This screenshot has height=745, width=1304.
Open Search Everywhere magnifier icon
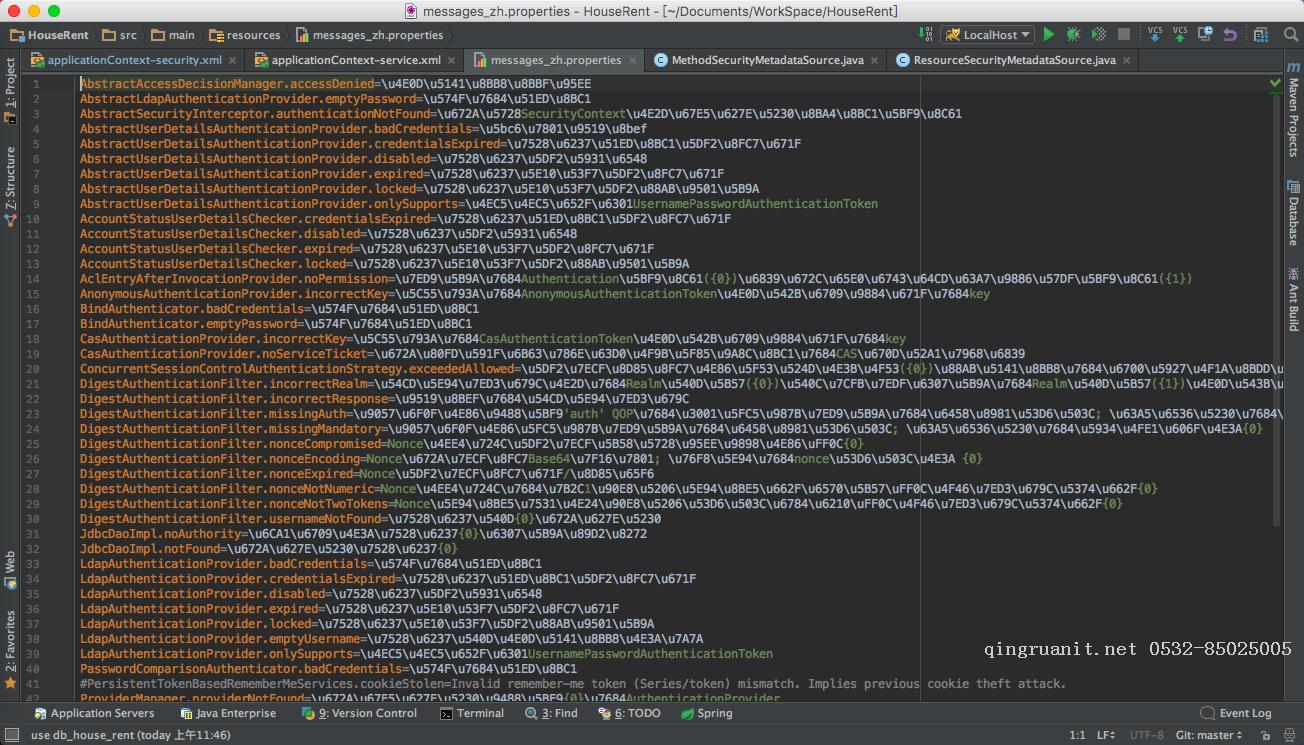[x=1290, y=35]
